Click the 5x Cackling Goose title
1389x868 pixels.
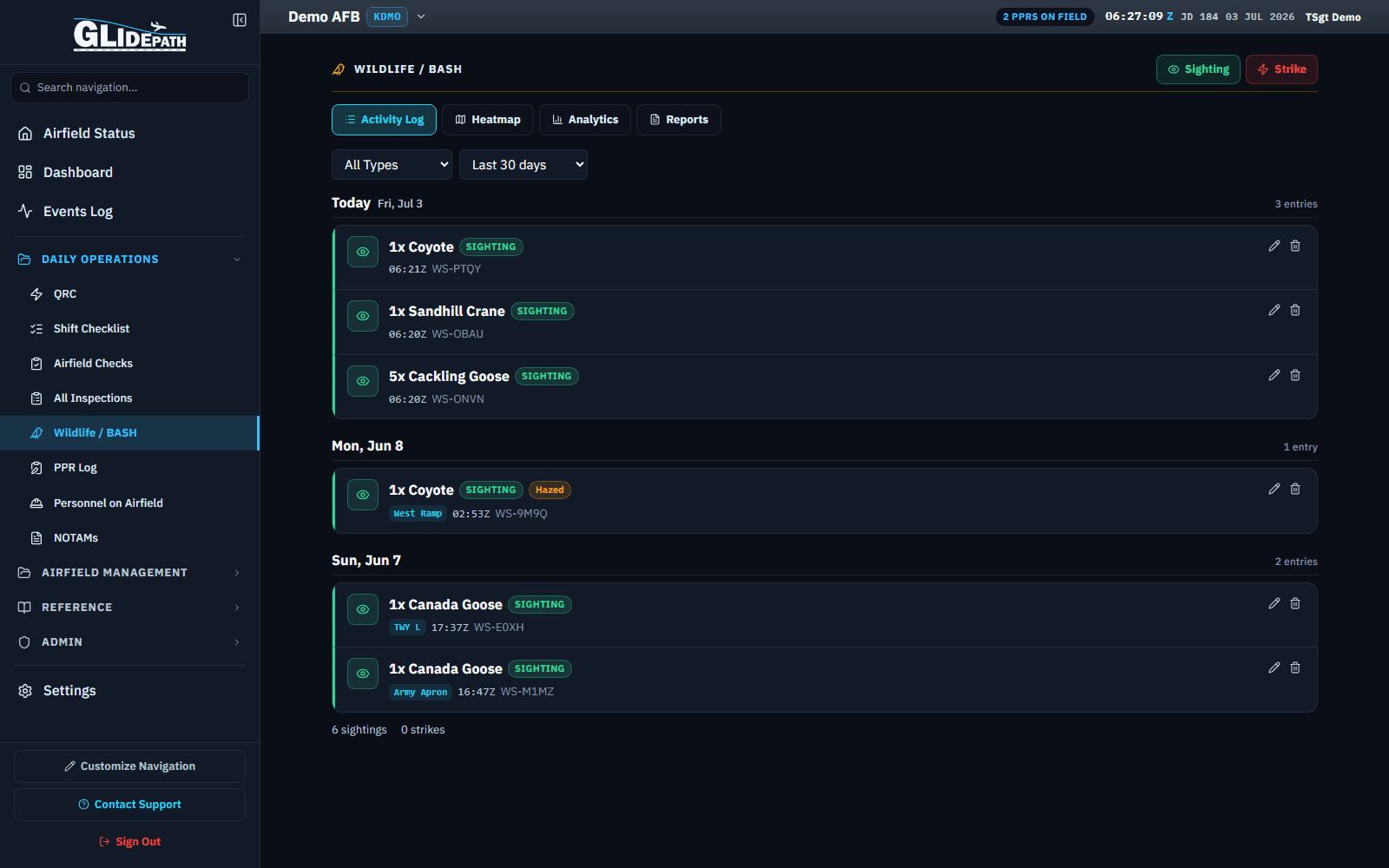[x=449, y=376]
